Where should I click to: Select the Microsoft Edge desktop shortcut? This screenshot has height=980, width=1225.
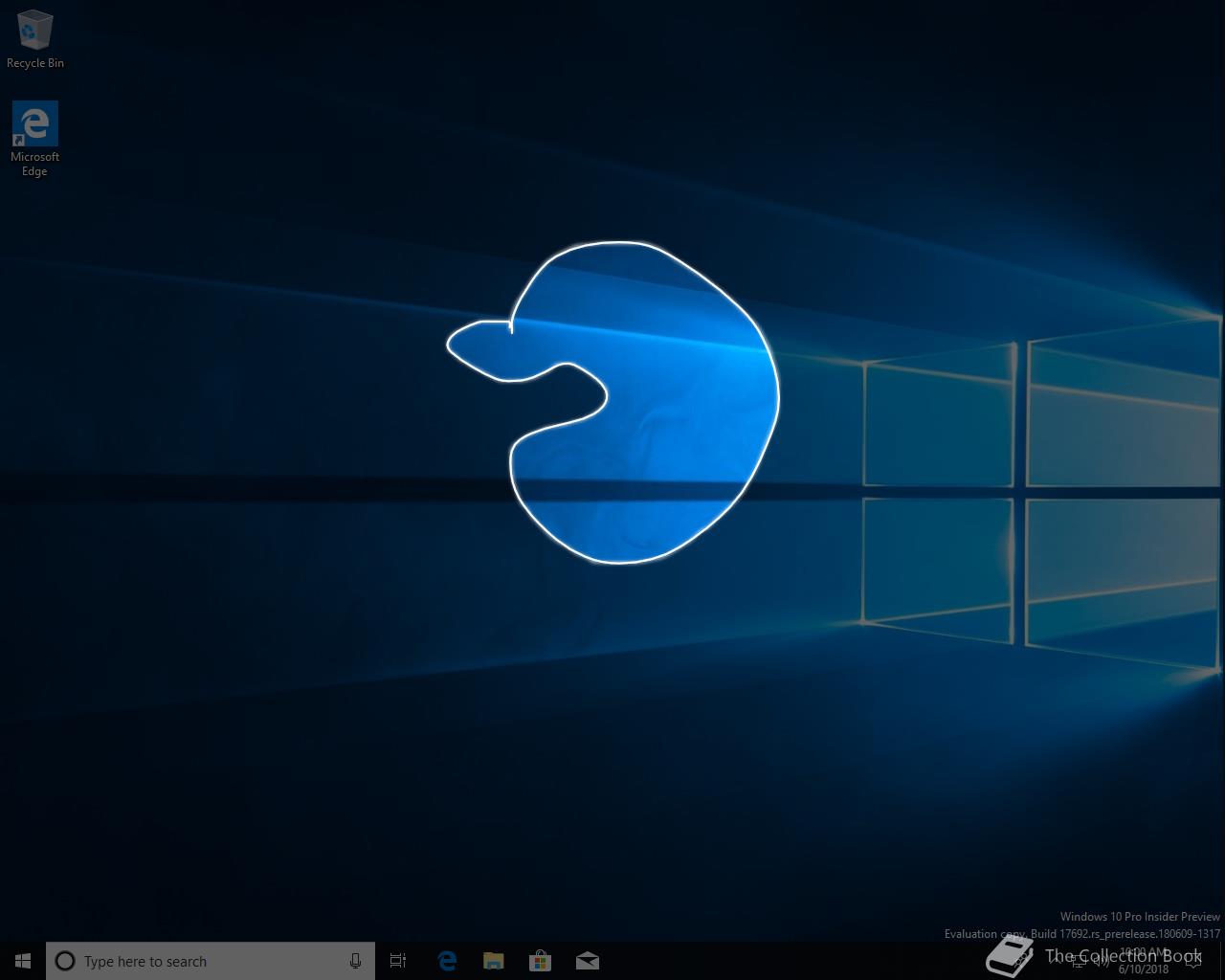coord(35,139)
